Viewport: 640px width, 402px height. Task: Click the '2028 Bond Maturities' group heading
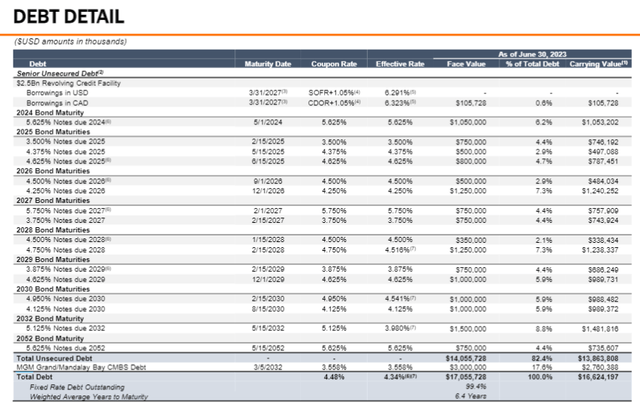click(x=53, y=230)
